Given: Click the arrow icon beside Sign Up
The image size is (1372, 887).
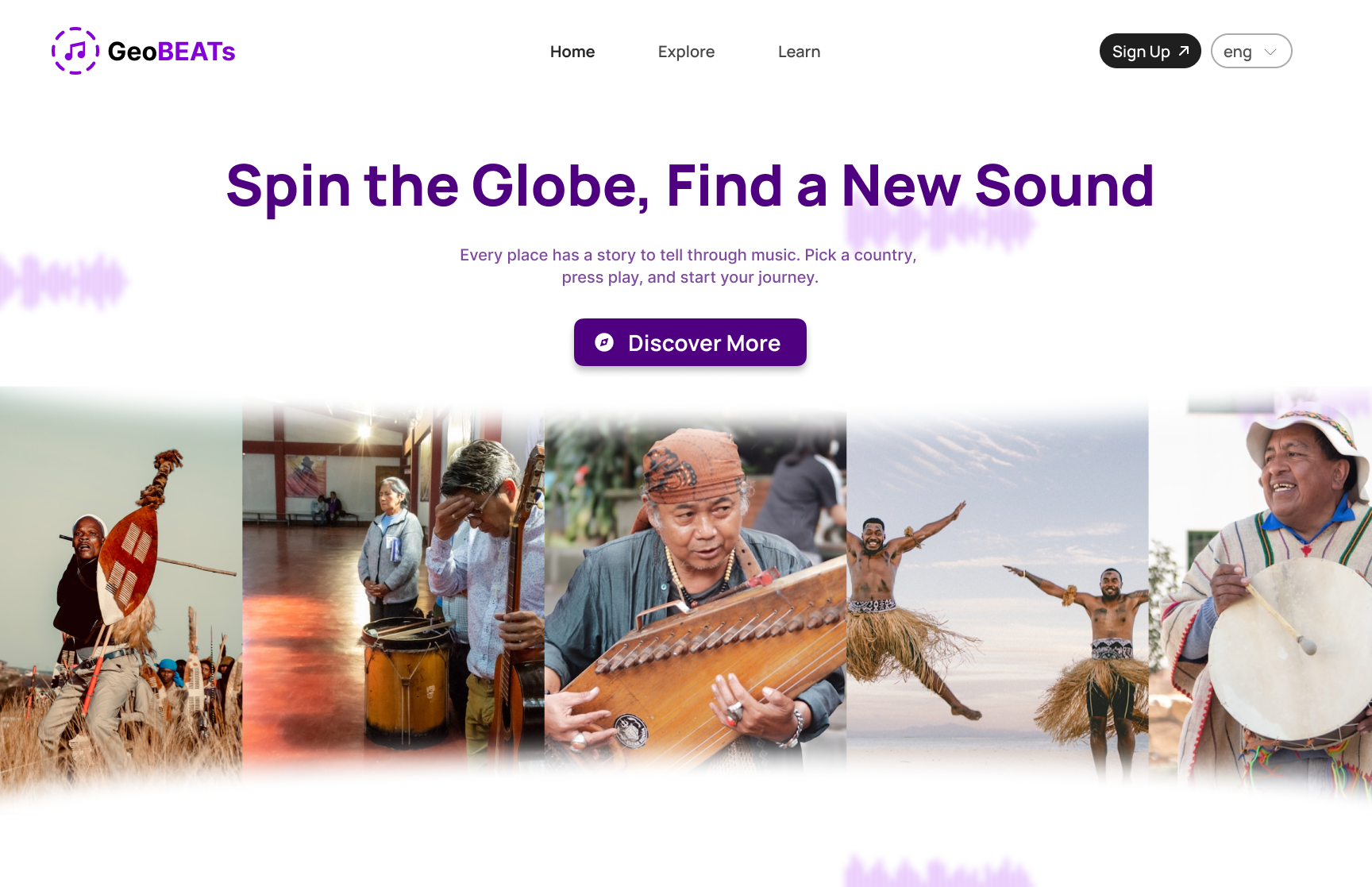Looking at the screenshot, I should point(1184,51).
